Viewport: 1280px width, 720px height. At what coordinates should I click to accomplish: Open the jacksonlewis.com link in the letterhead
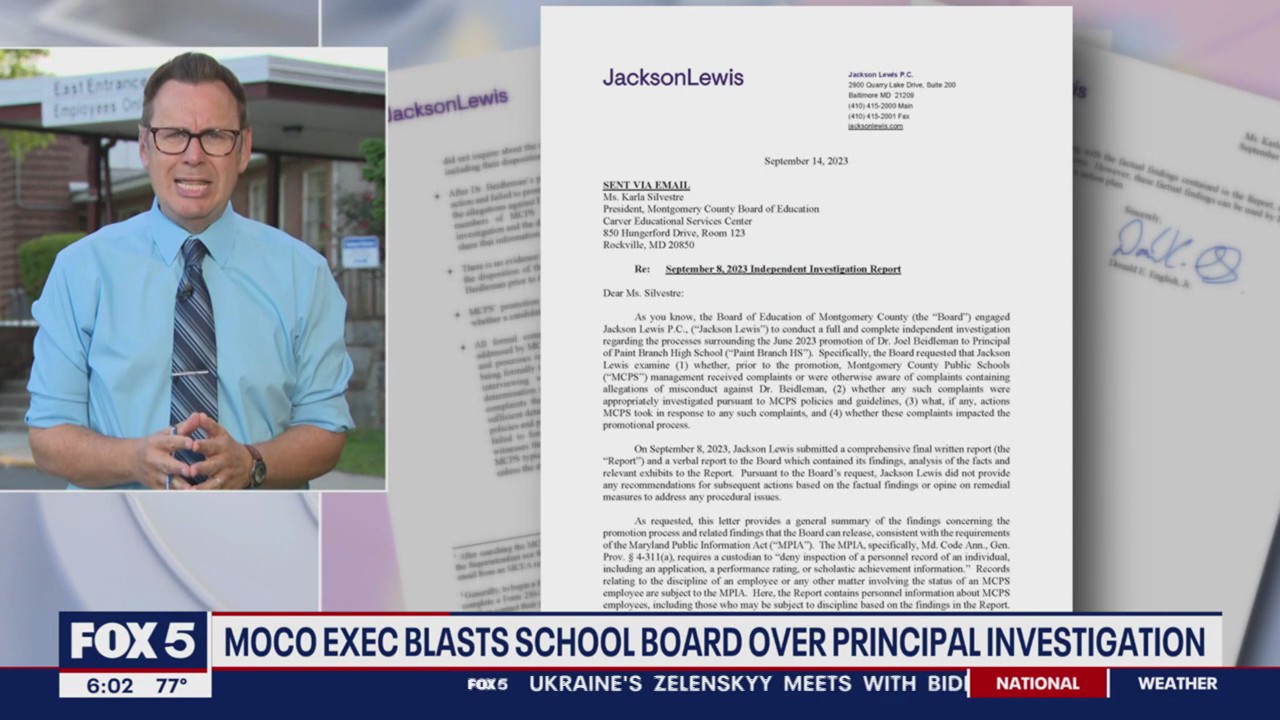coord(875,126)
